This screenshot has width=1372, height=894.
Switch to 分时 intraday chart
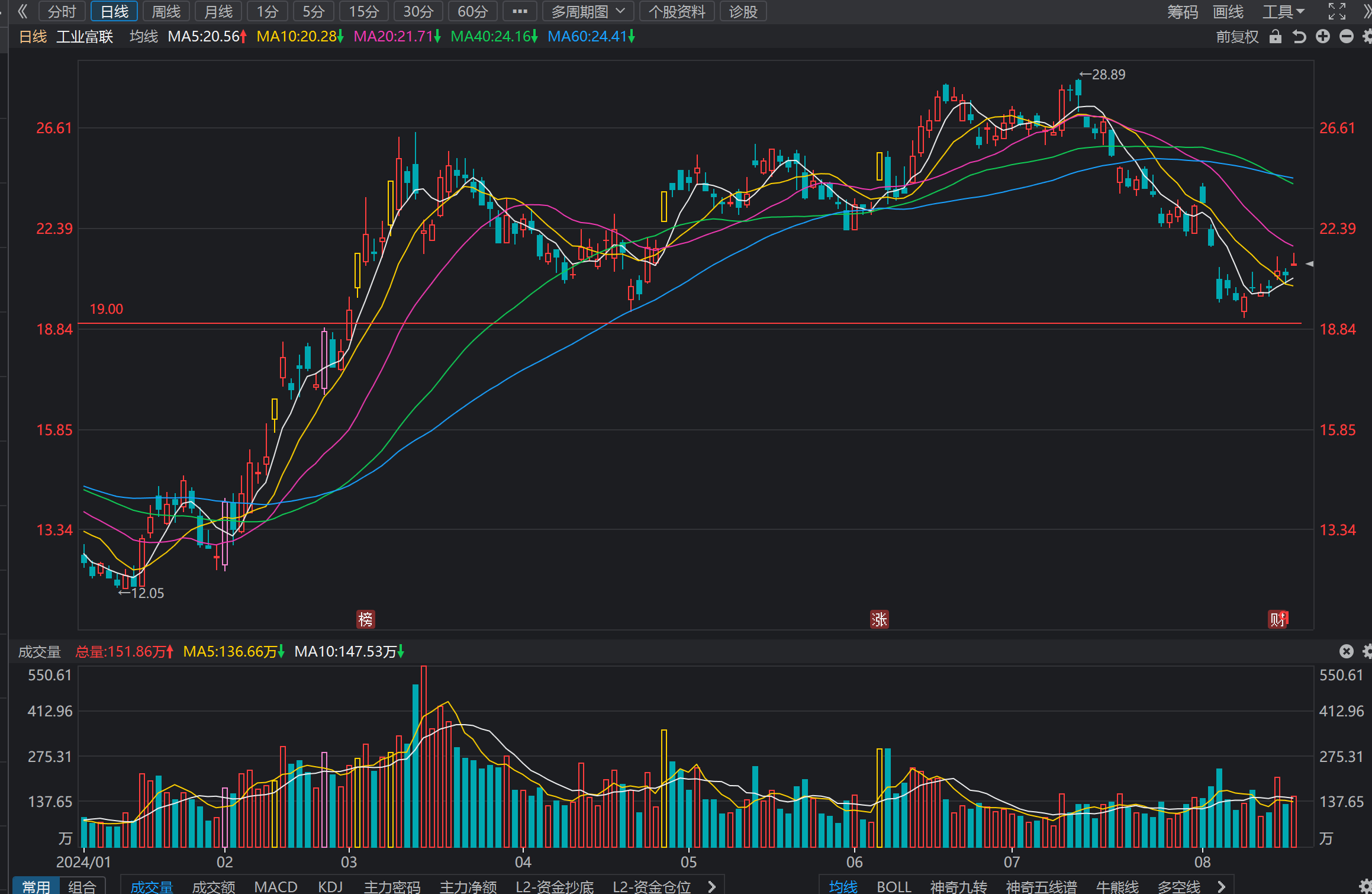62,11
